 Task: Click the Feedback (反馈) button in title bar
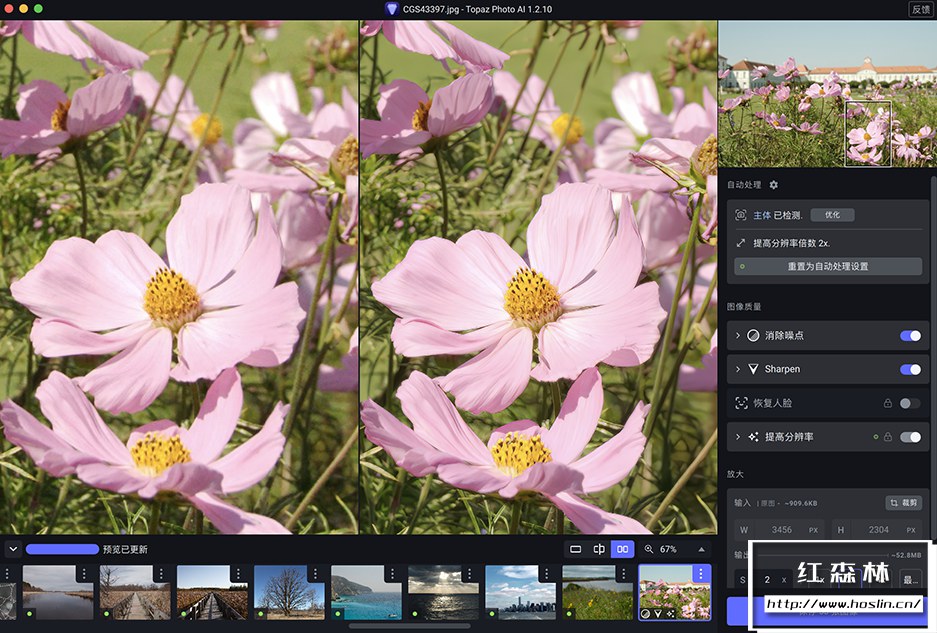pos(920,9)
